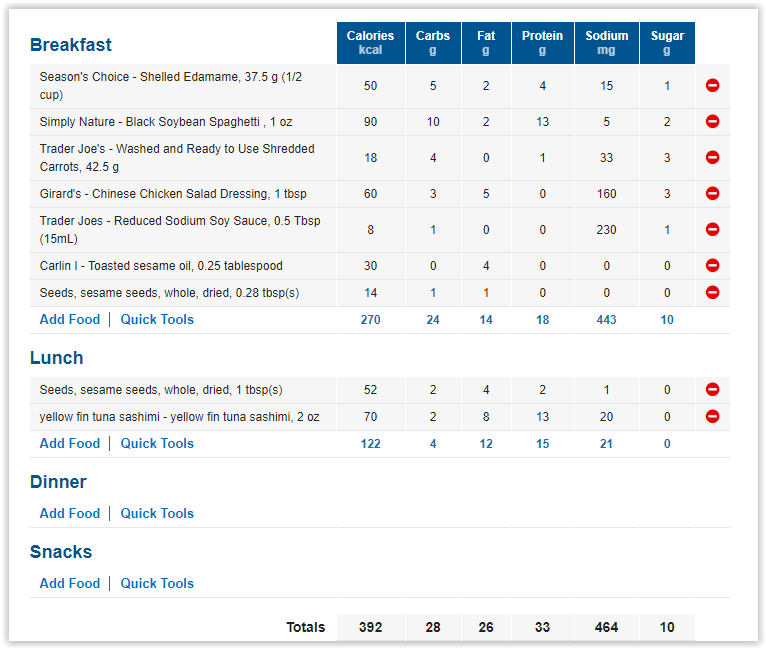
Task: Remove Shelled Edamame entry from Breakfast
Action: coord(712,85)
